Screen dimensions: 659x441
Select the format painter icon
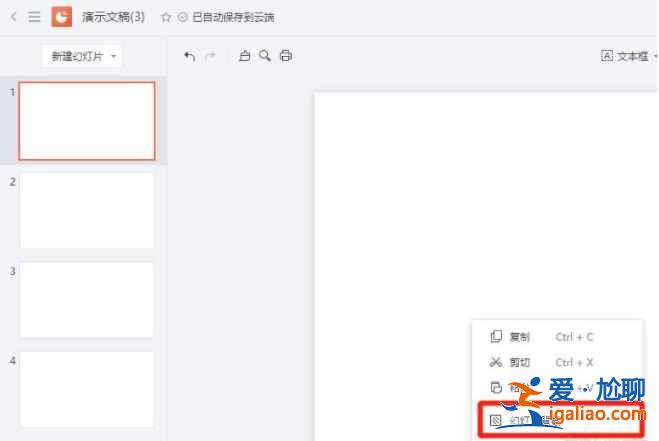245,56
